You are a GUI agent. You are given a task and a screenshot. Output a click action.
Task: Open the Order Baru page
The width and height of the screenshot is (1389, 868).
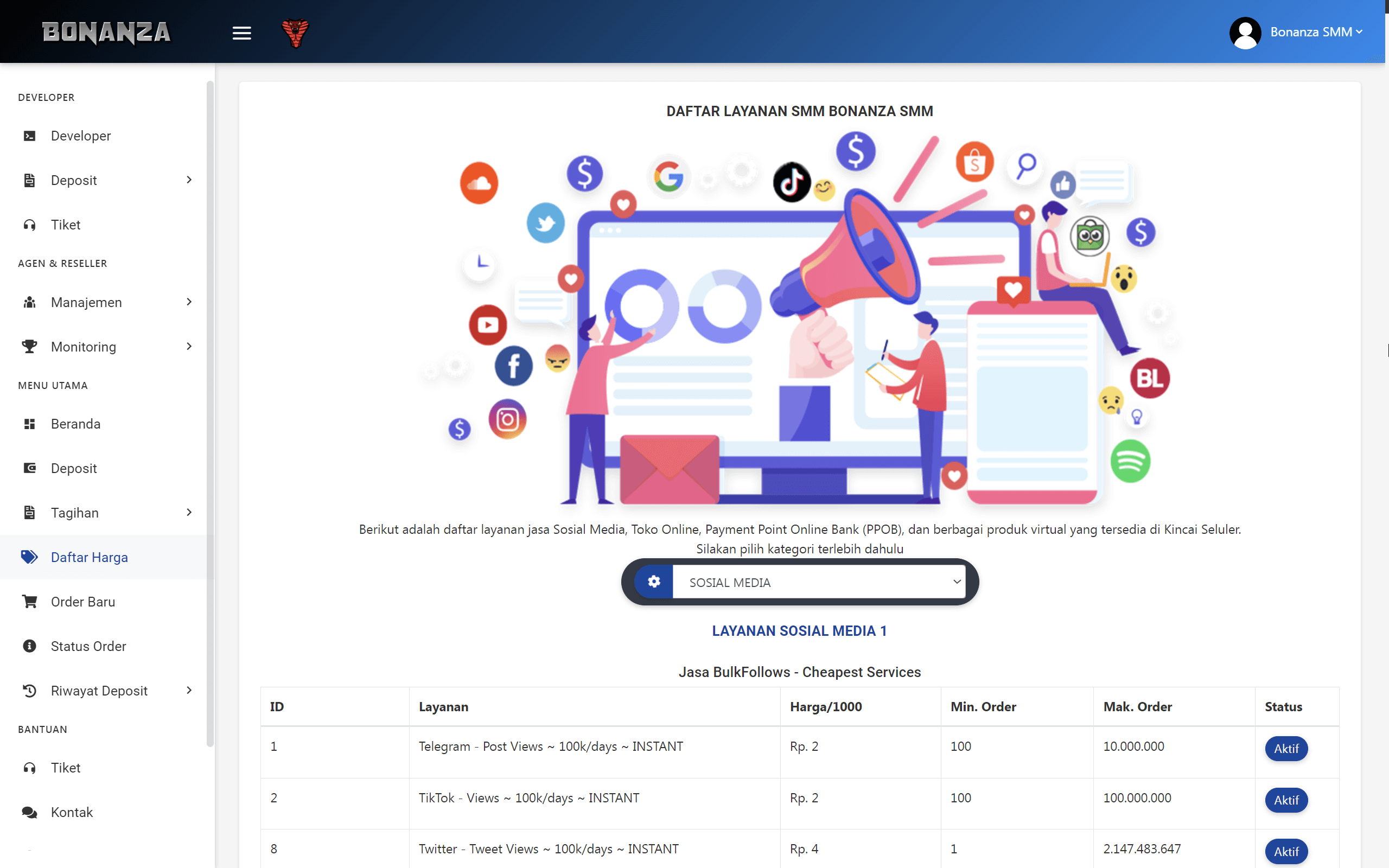83,602
